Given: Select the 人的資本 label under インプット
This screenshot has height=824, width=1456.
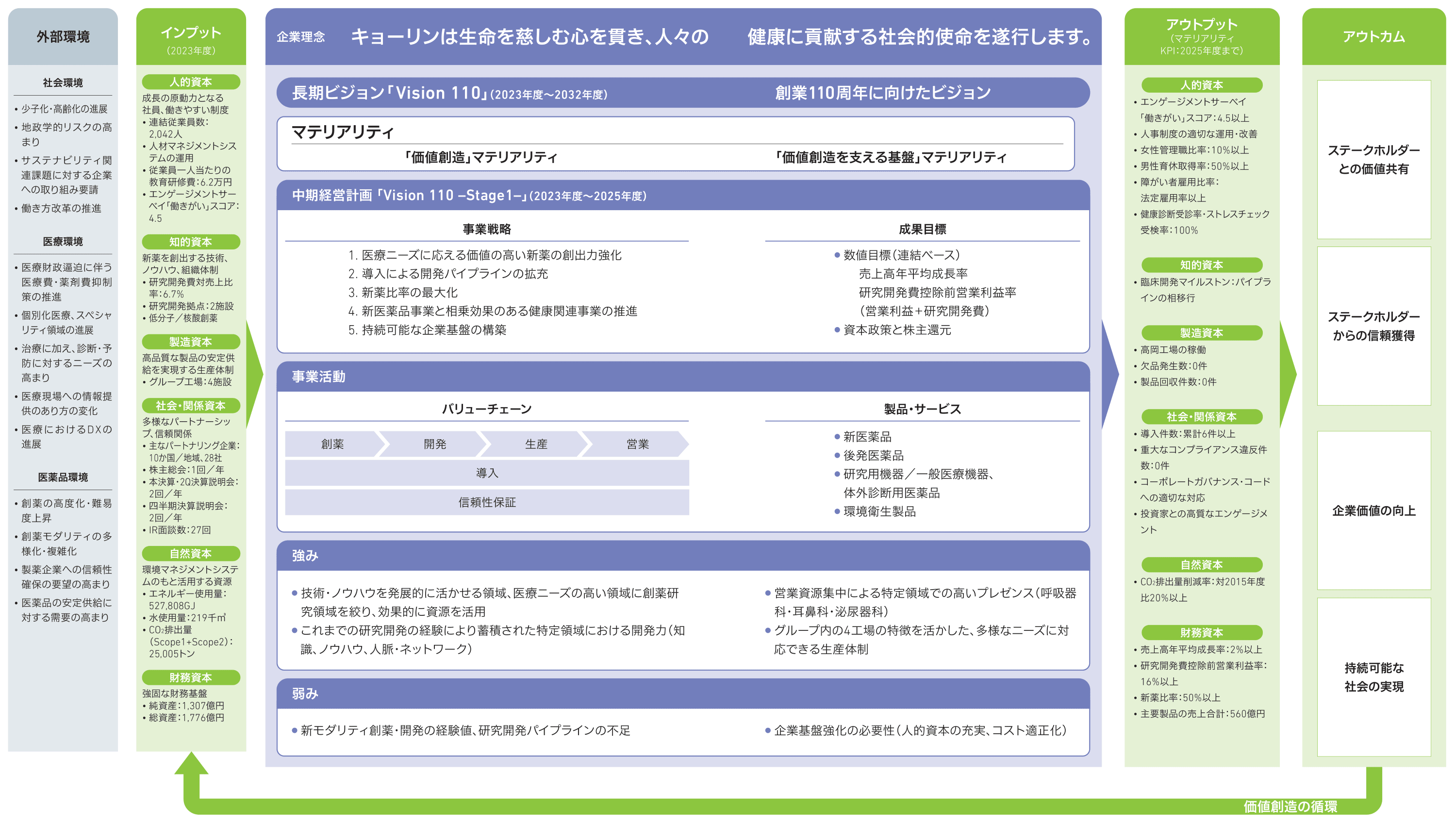Looking at the screenshot, I should click(191, 82).
